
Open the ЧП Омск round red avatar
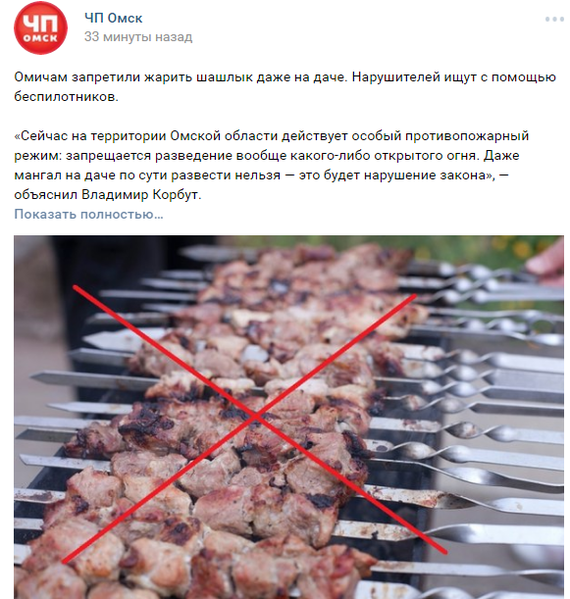point(40,28)
